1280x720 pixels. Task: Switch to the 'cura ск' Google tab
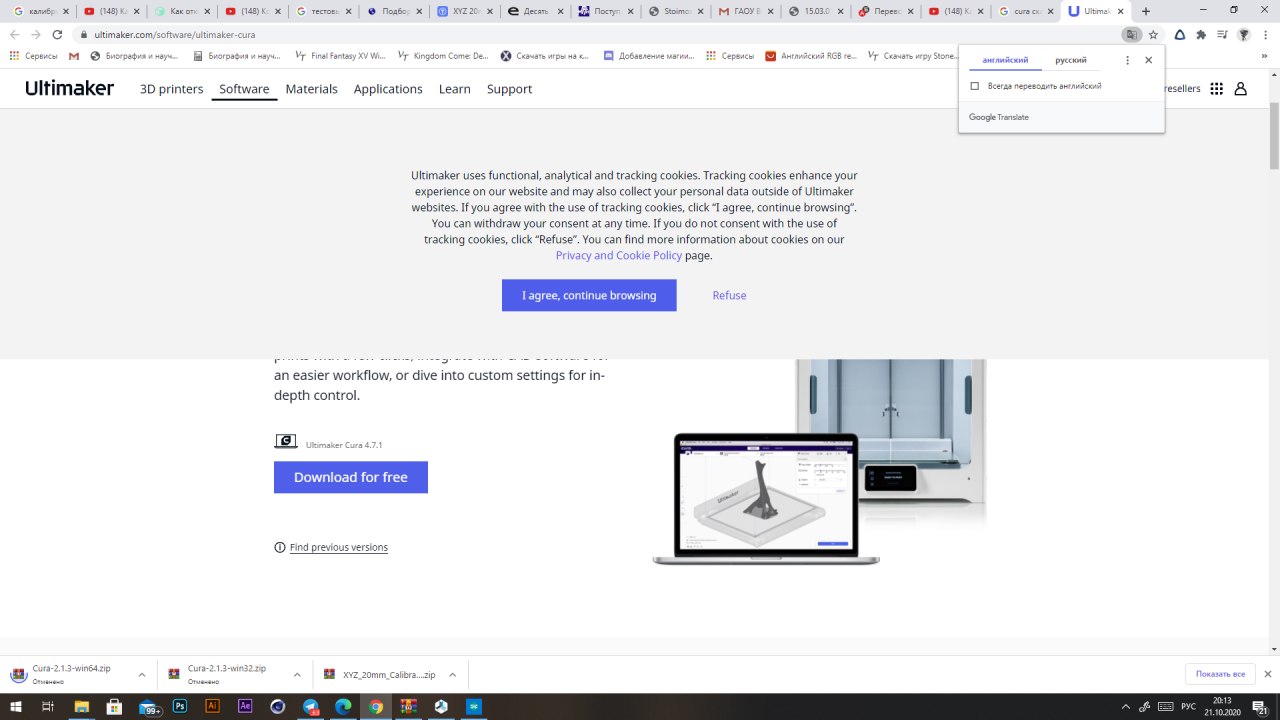click(1026, 11)
